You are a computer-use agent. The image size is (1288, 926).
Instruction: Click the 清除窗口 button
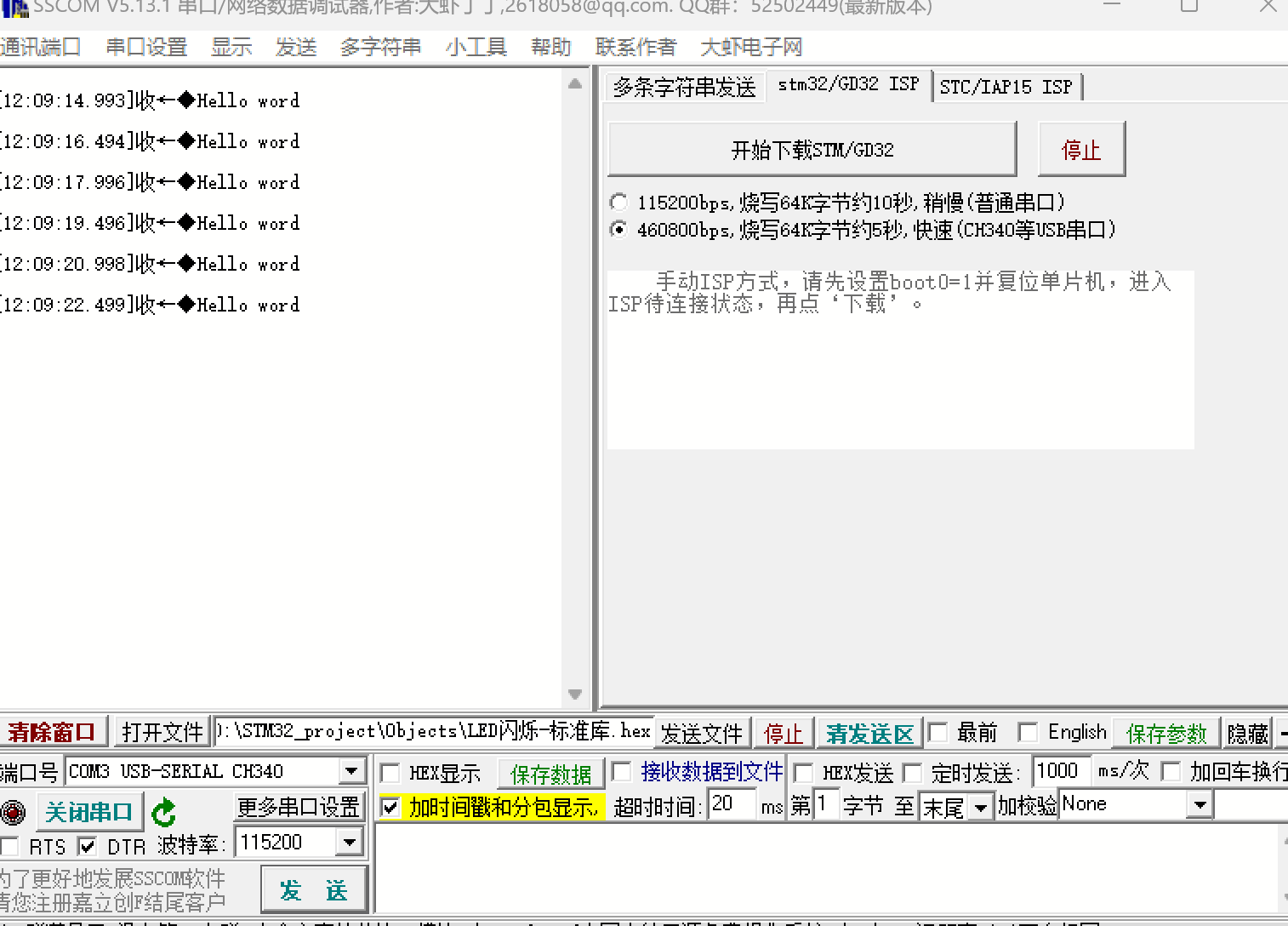(53, 732)
